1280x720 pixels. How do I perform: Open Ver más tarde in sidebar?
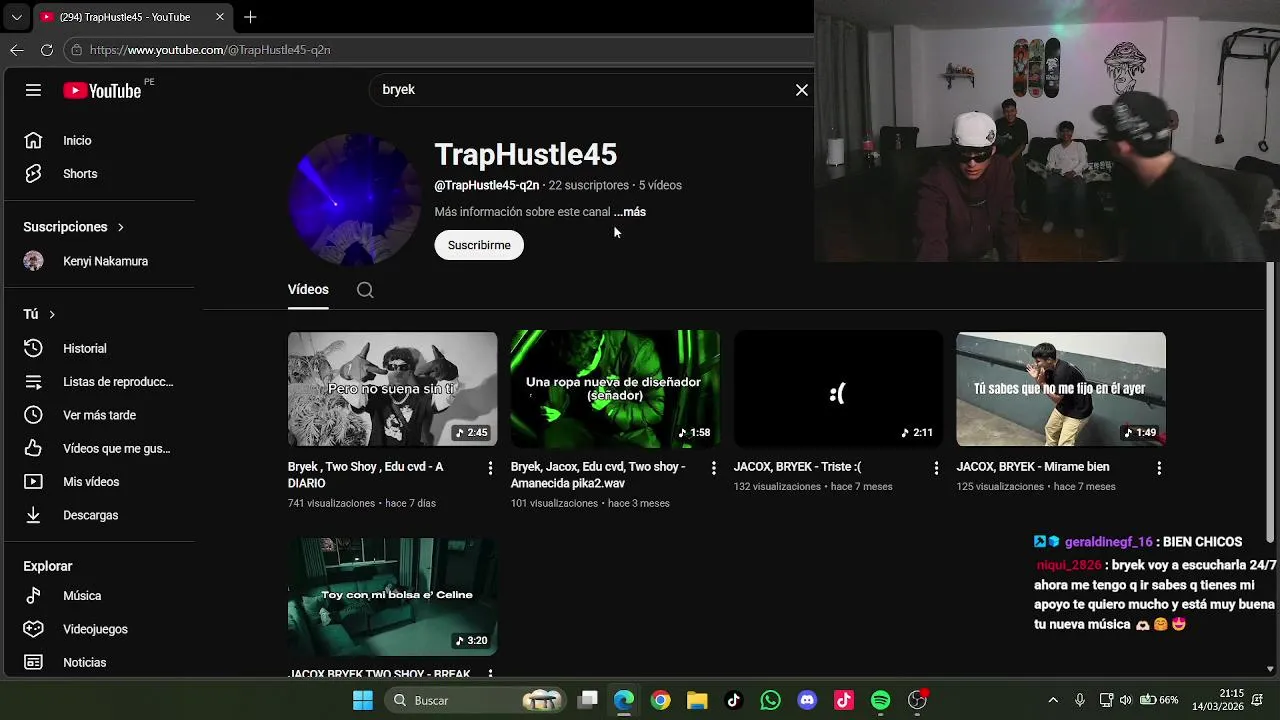tap(98, 415)
